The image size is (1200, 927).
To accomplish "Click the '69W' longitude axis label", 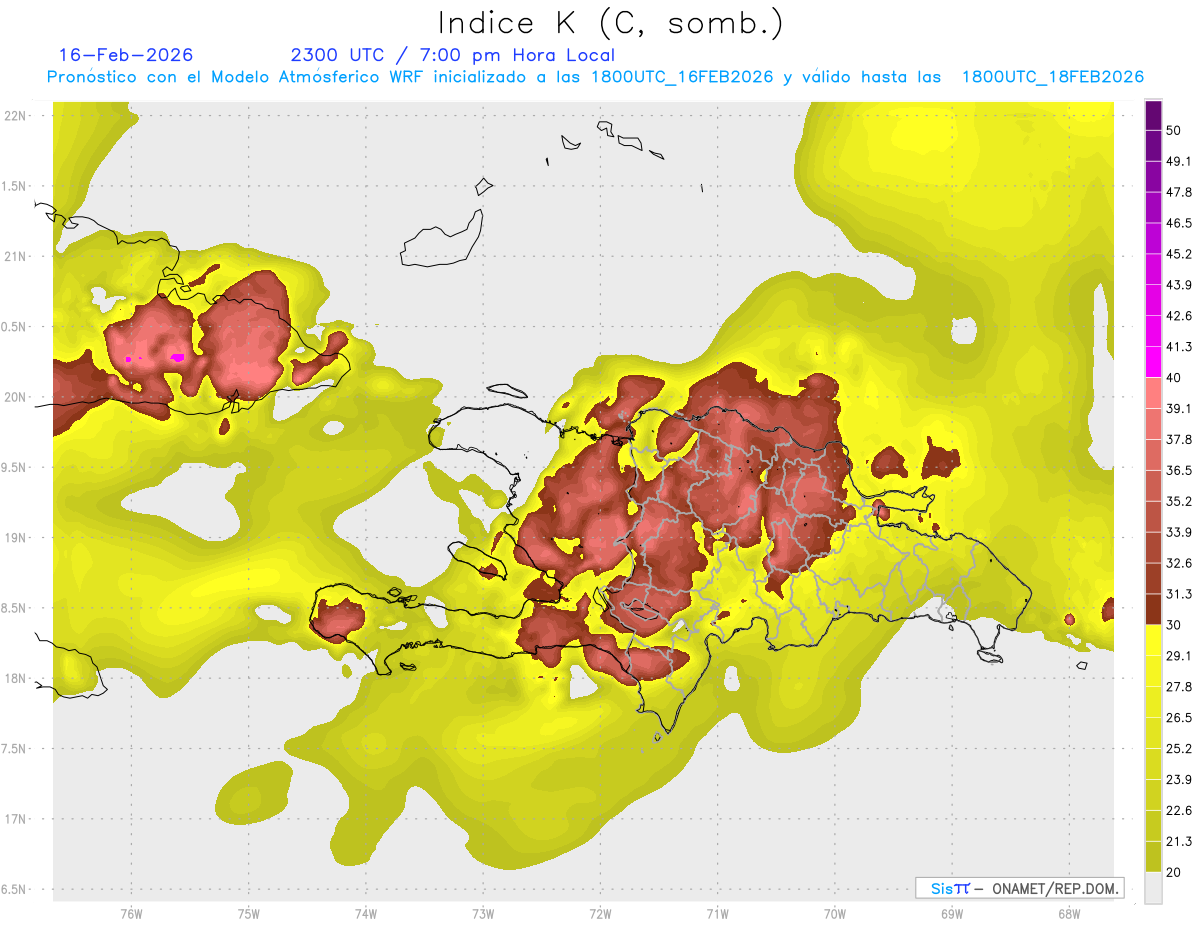I will point(951,914).
